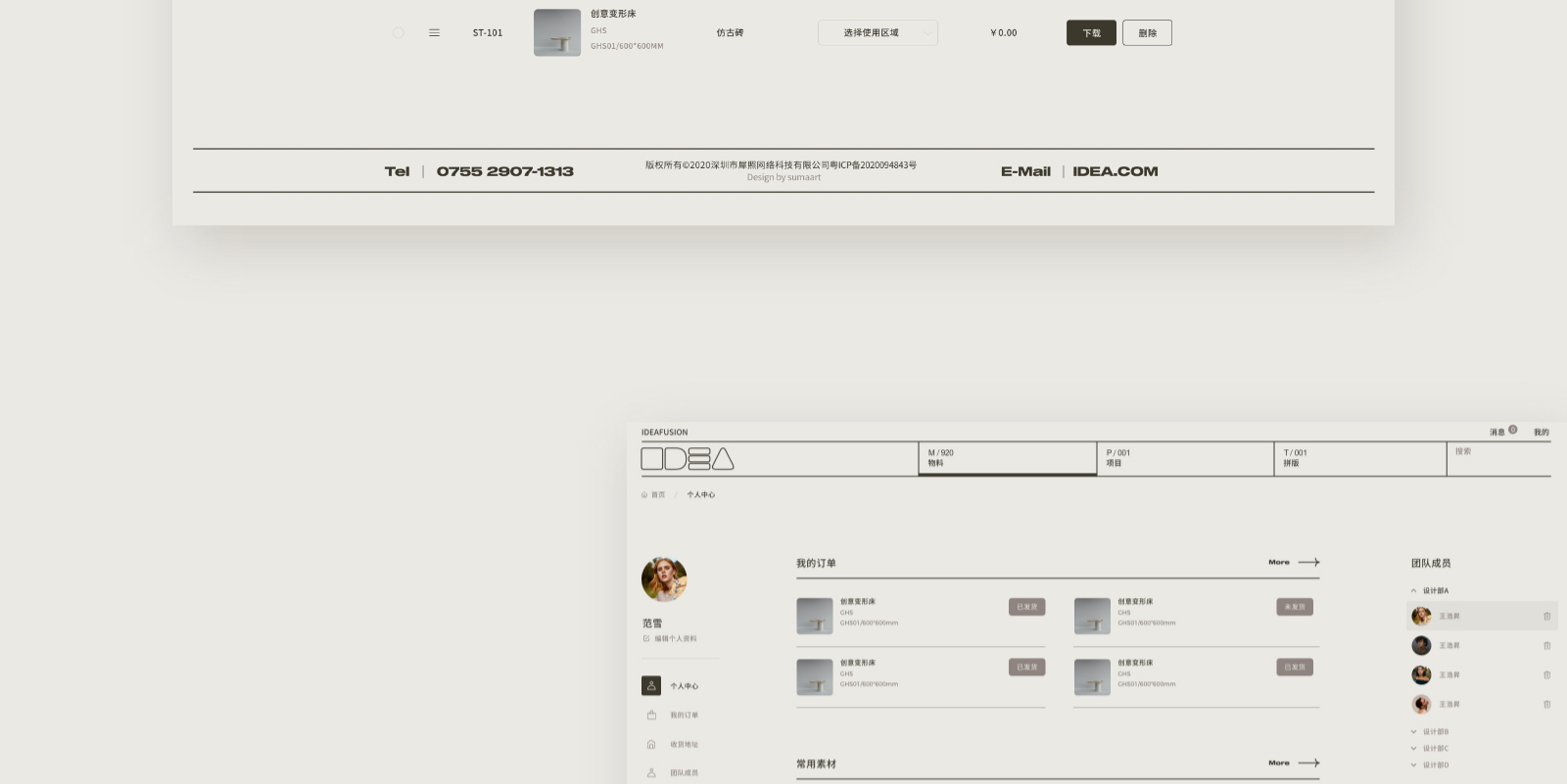Screen dimensions: 1567x784
Task: Expand the 设计部B team group
Action: click(x=1413, y=732)
